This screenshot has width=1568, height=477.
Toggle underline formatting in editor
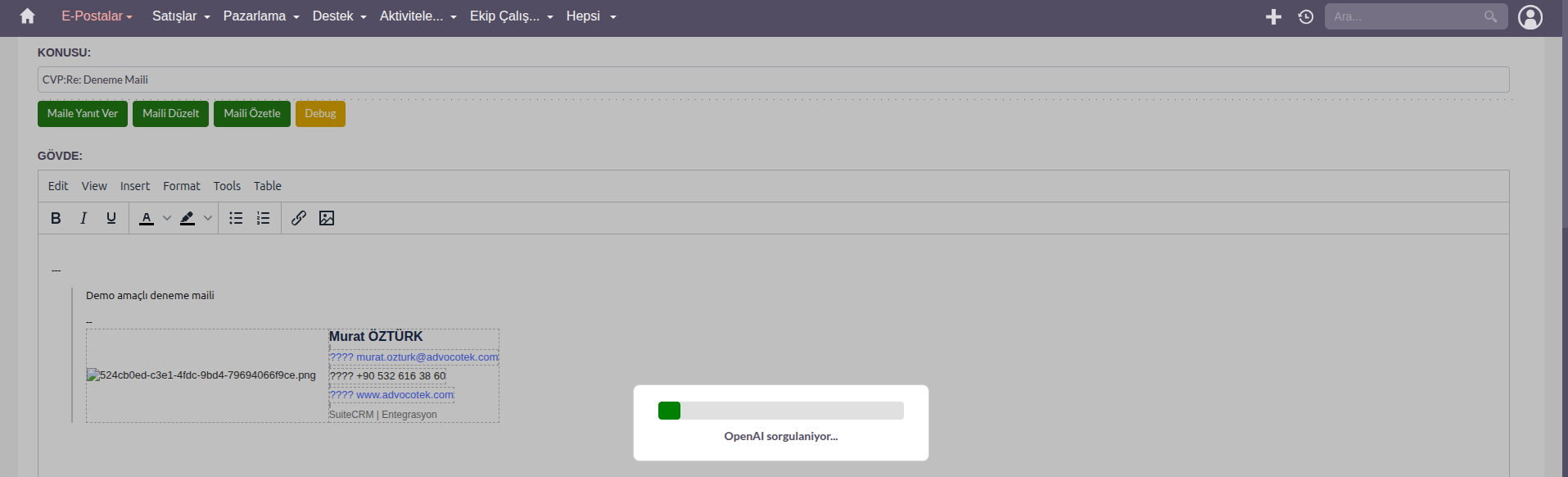tap(111, 218)
